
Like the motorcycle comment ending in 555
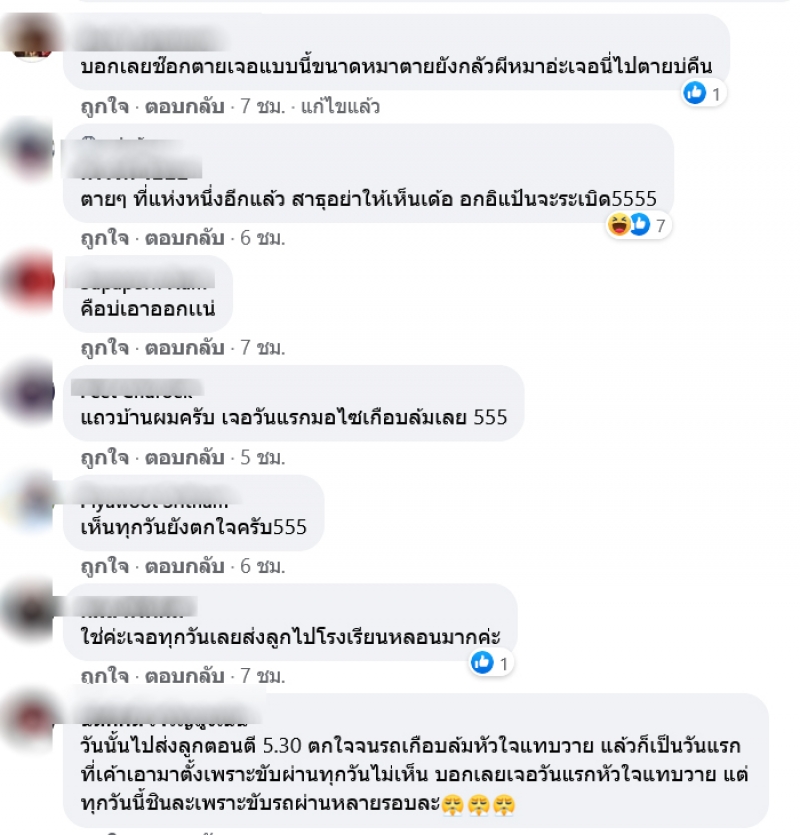coord(104,457)
